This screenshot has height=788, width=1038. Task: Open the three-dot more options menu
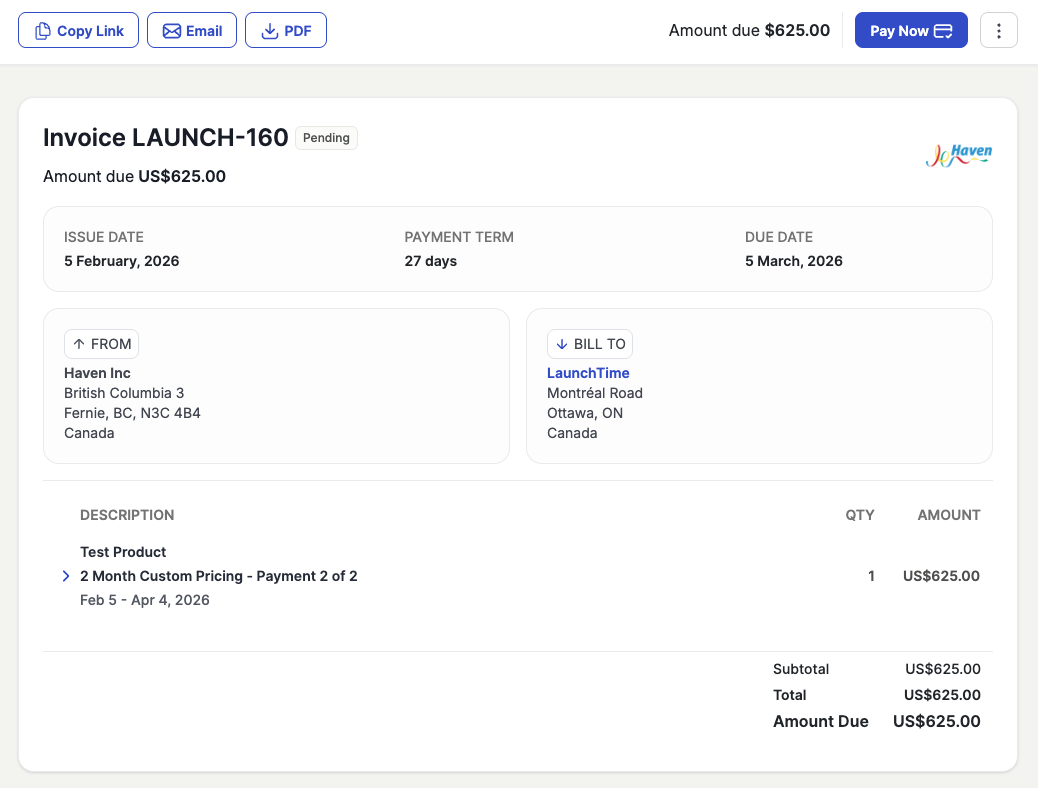(998, 31)
